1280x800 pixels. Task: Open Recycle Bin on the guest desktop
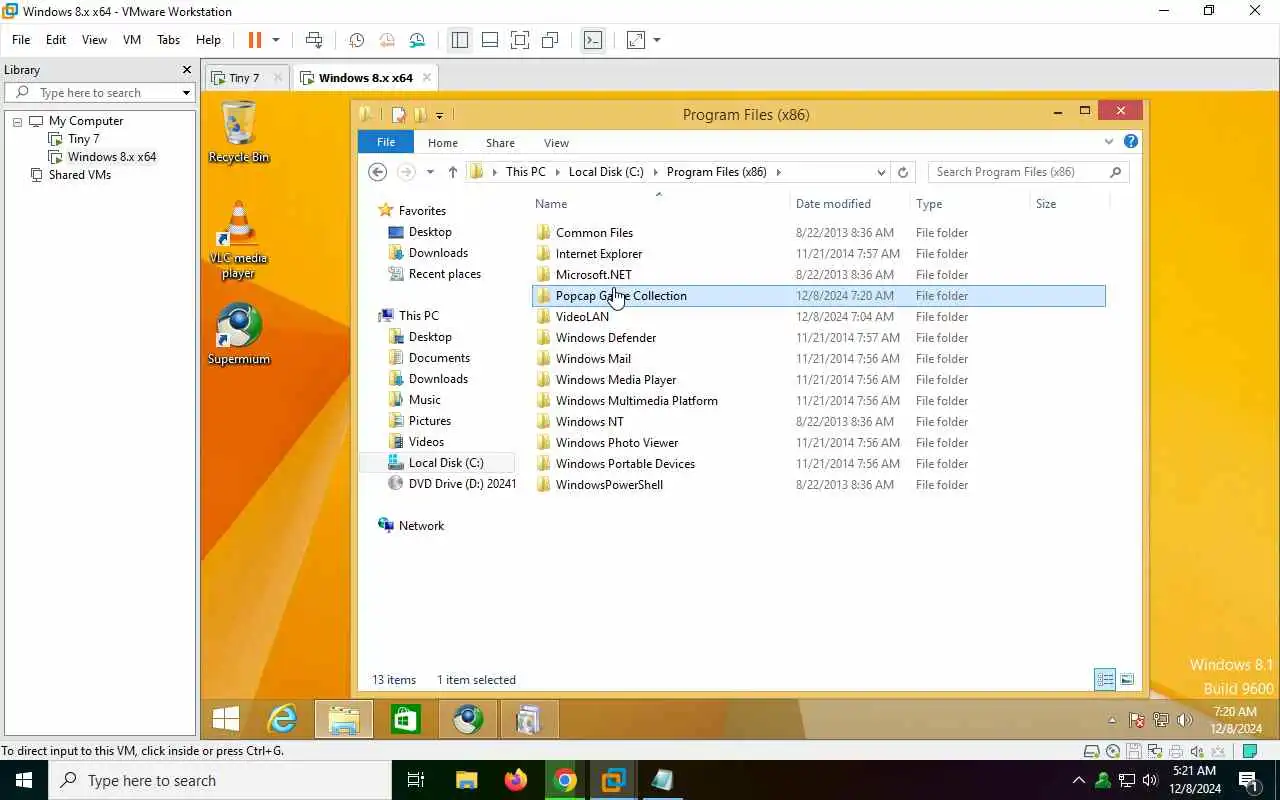pyautogui.click(x=238, y=132)
